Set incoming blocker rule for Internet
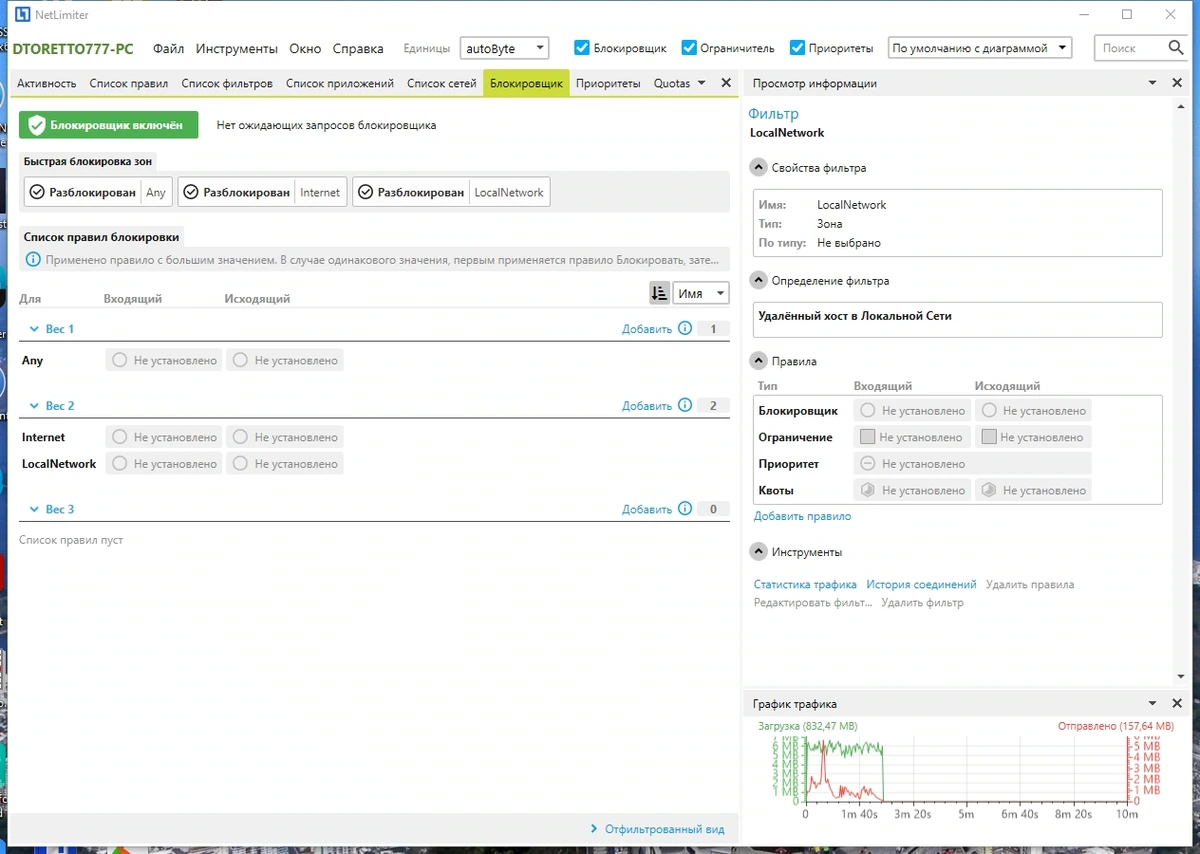 click(x=163, y=437)
